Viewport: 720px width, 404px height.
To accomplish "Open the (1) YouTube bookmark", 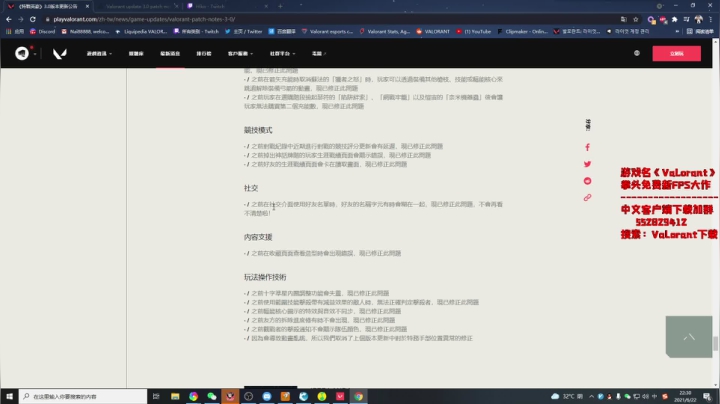I will coord(473,31).
